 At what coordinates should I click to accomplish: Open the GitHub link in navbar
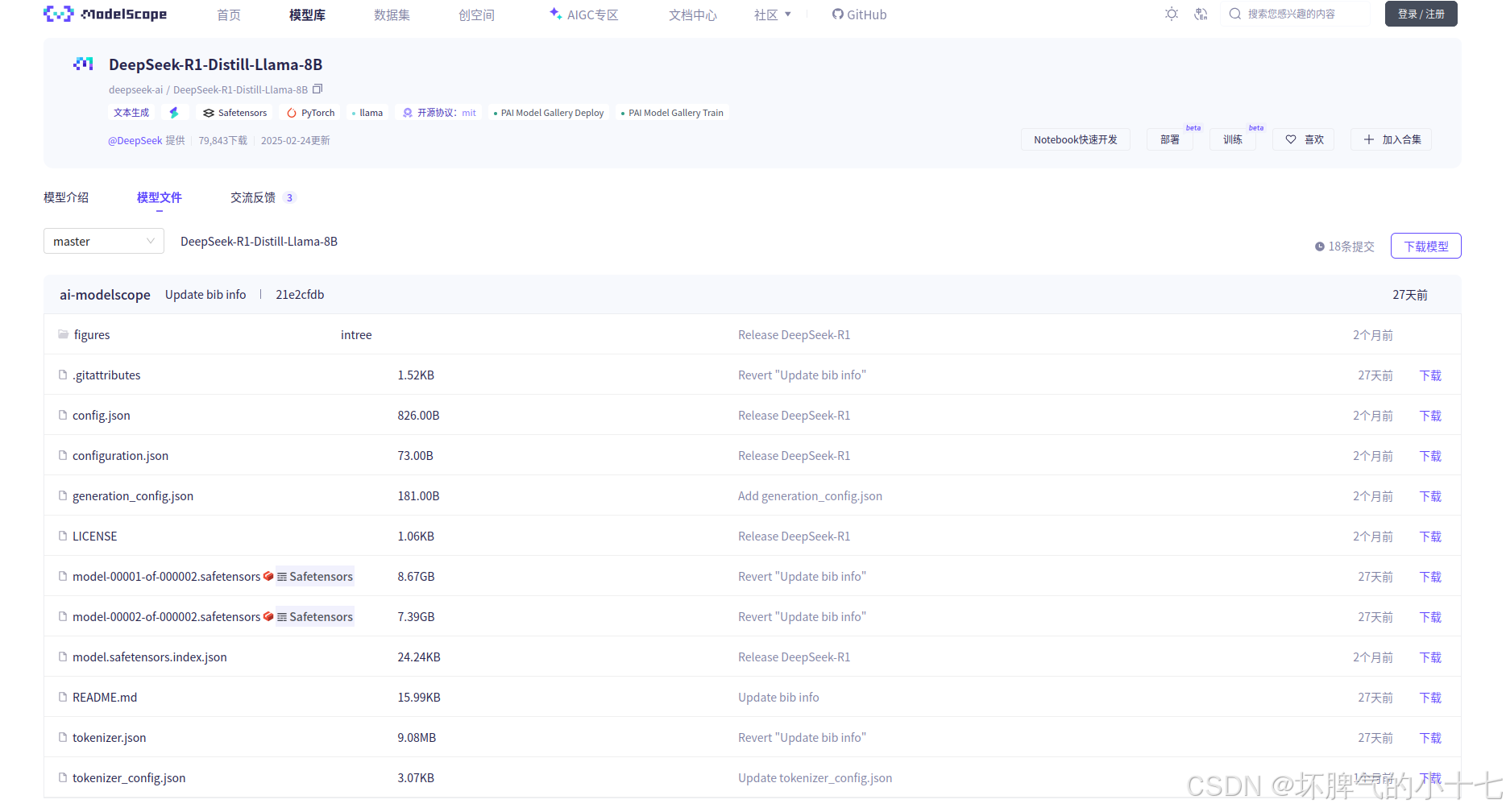point(859,14)
